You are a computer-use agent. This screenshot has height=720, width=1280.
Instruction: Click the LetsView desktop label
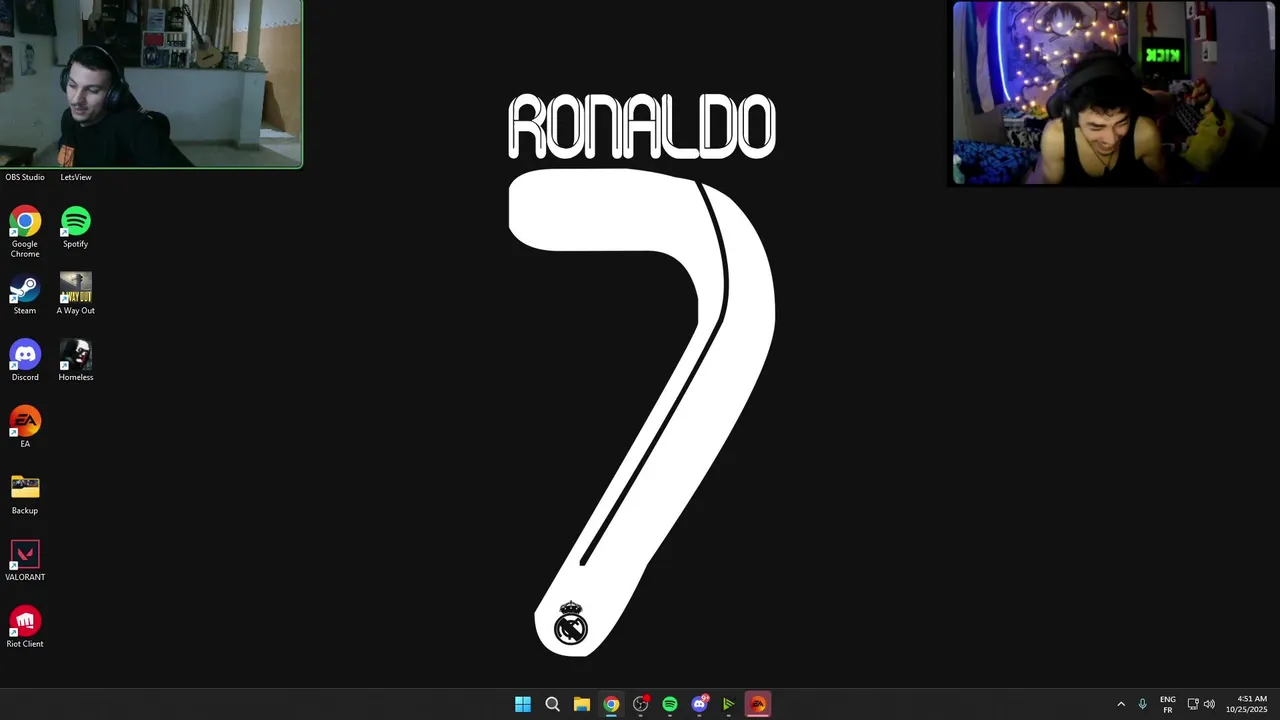click(75, 177)
